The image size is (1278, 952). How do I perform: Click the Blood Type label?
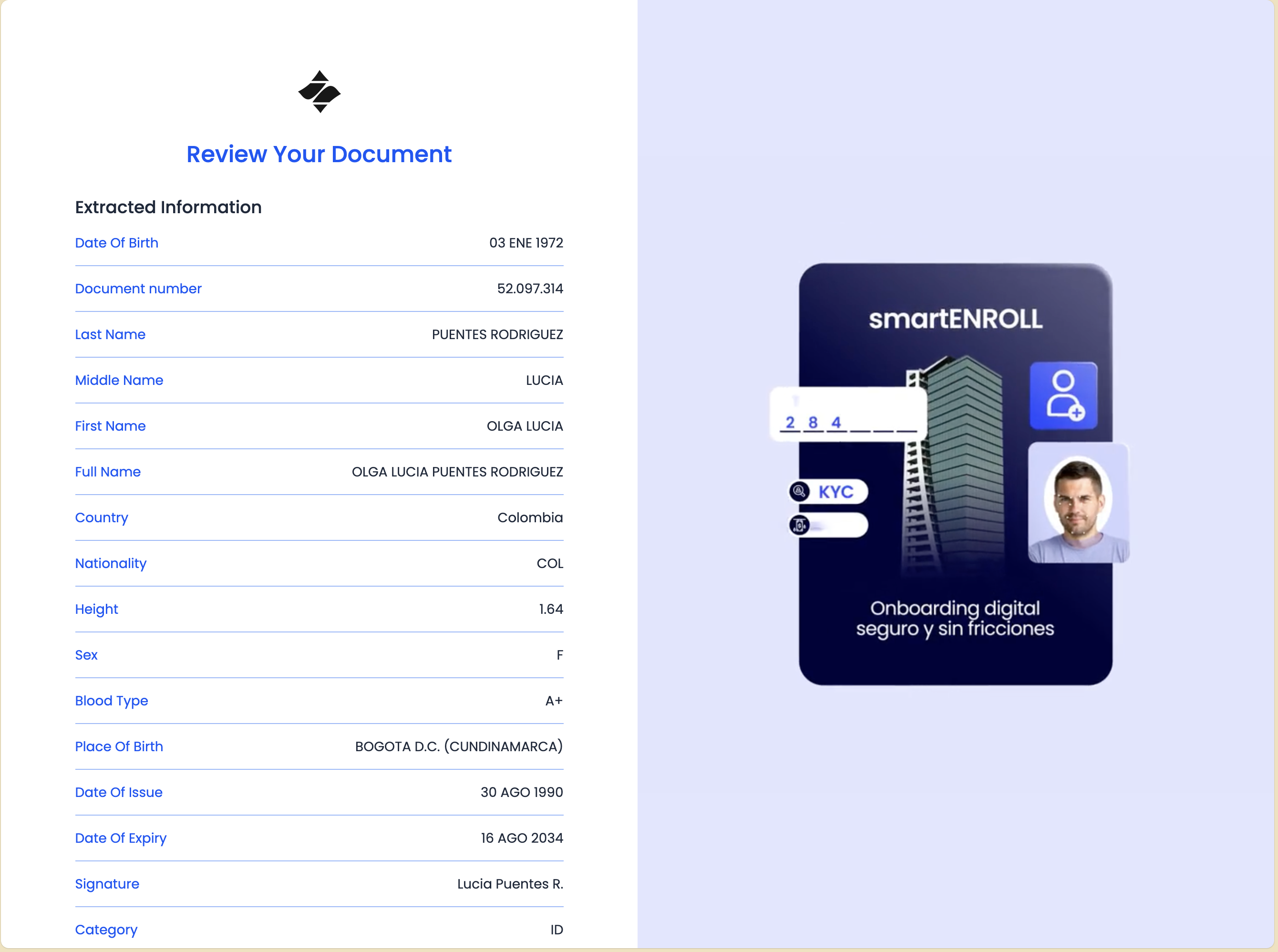click(111, 701)
